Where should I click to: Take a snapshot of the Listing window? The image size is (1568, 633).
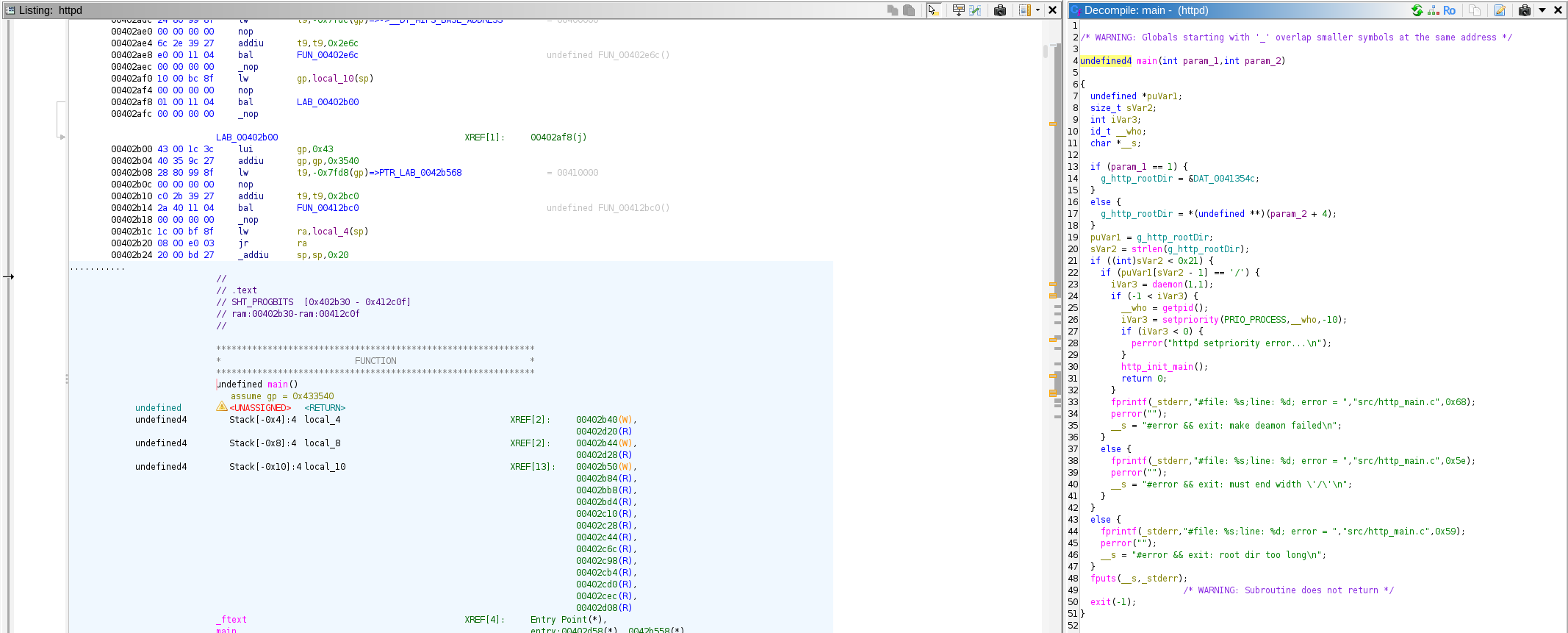[x=1000, y=10]
